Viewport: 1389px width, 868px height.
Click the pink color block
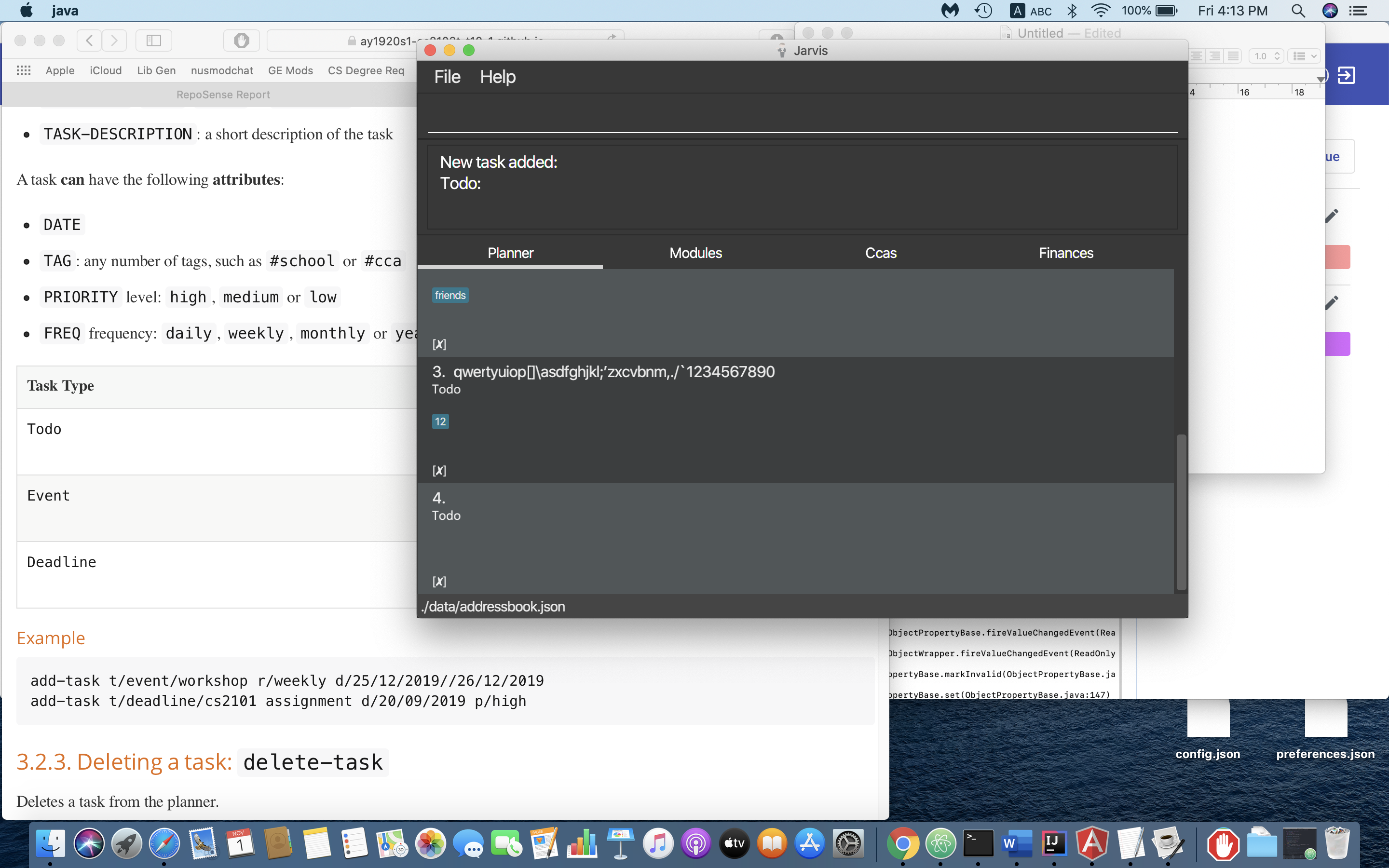pyautogui.click(x=1337, y=257)
